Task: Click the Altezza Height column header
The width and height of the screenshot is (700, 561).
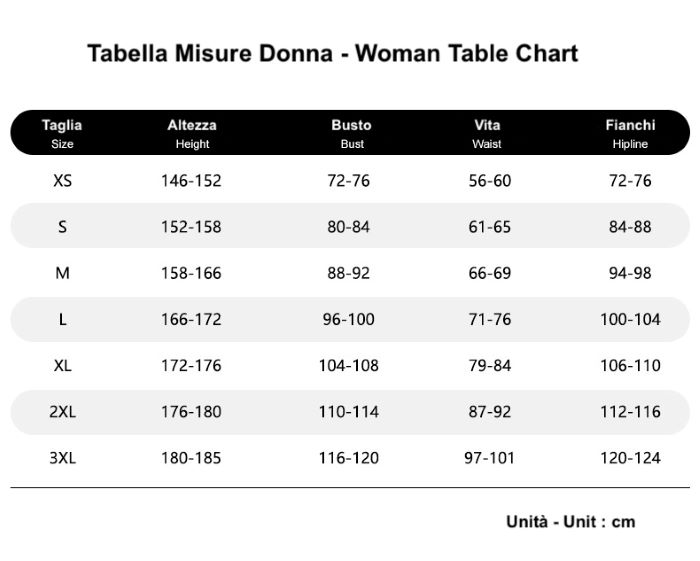Action: pos(192,133)
